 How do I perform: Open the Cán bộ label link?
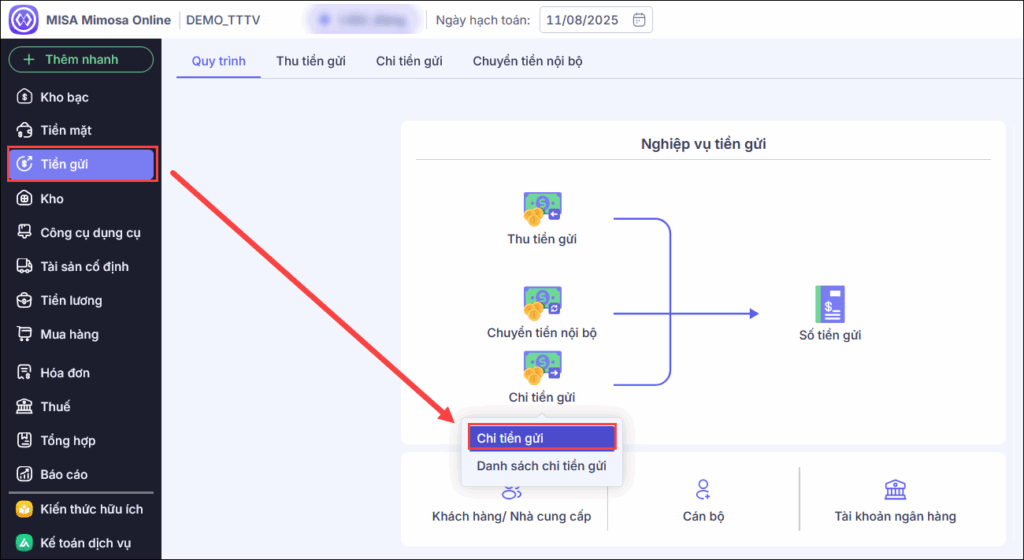click(x=703, y=516)
